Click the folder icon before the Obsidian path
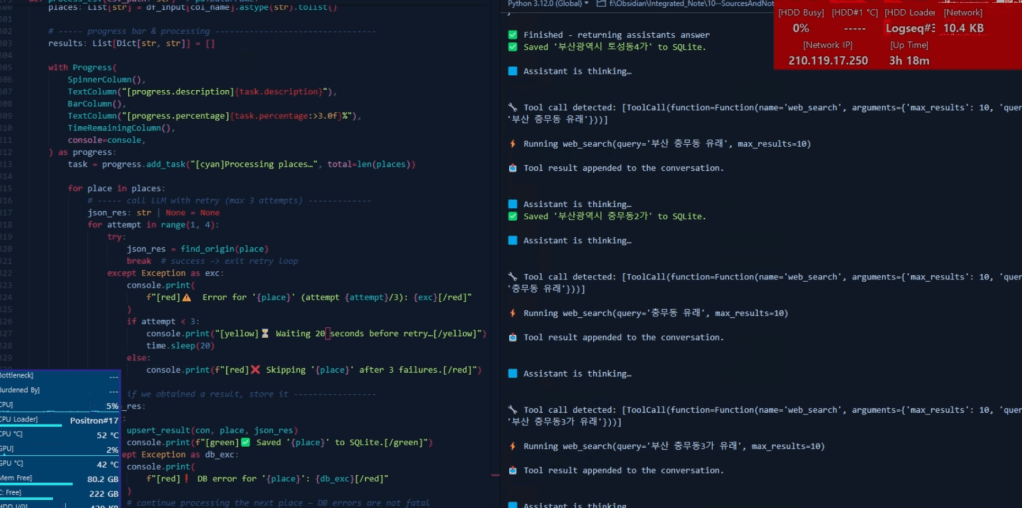Screen dimensions: 1022x508 coord(600,4)
